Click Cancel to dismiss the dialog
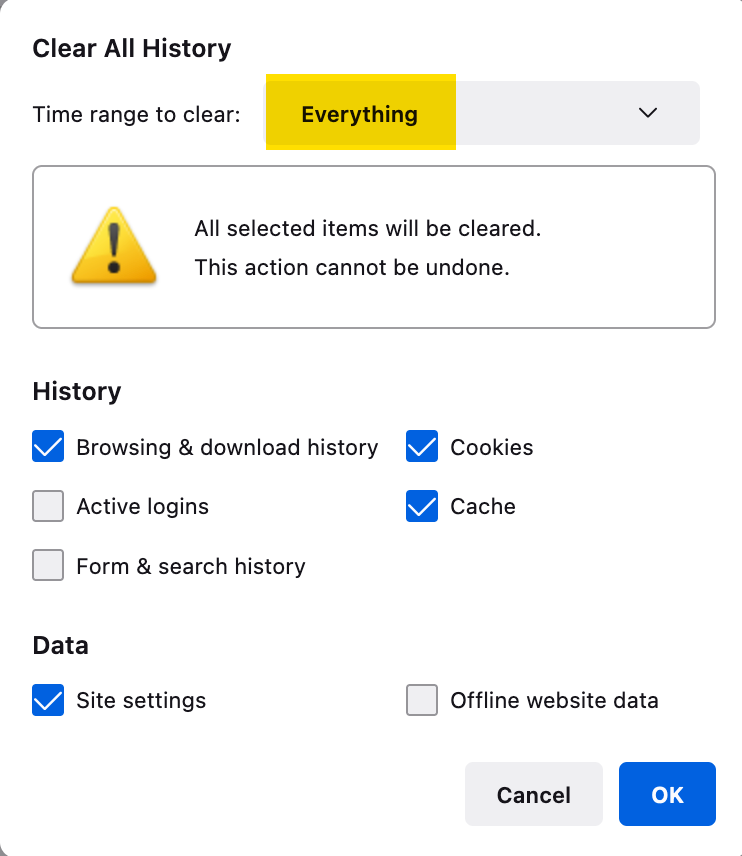 tap(533, 794)
